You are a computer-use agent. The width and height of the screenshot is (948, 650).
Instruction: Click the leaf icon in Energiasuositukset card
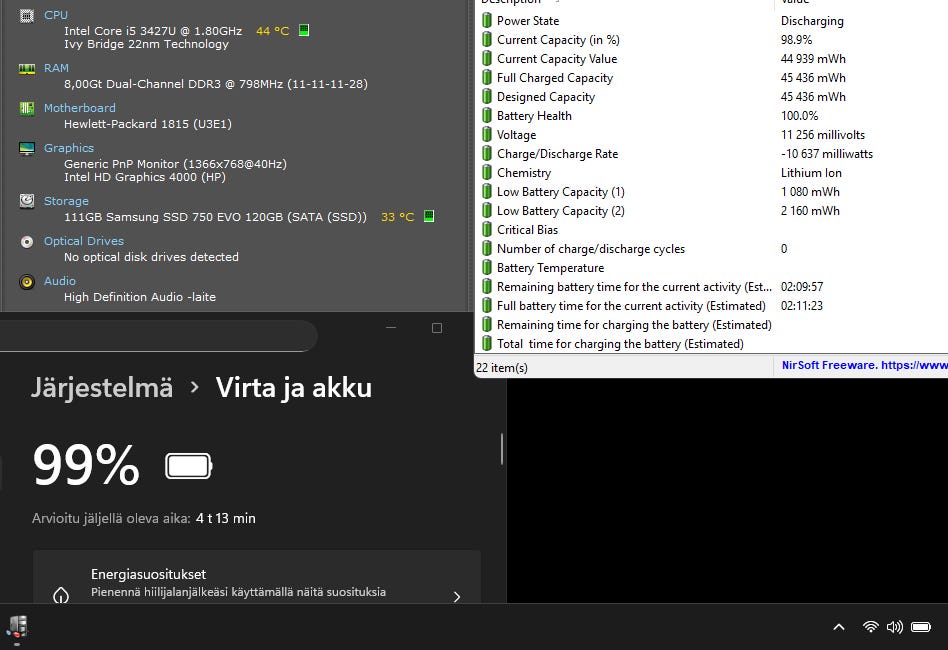[61, 595]
